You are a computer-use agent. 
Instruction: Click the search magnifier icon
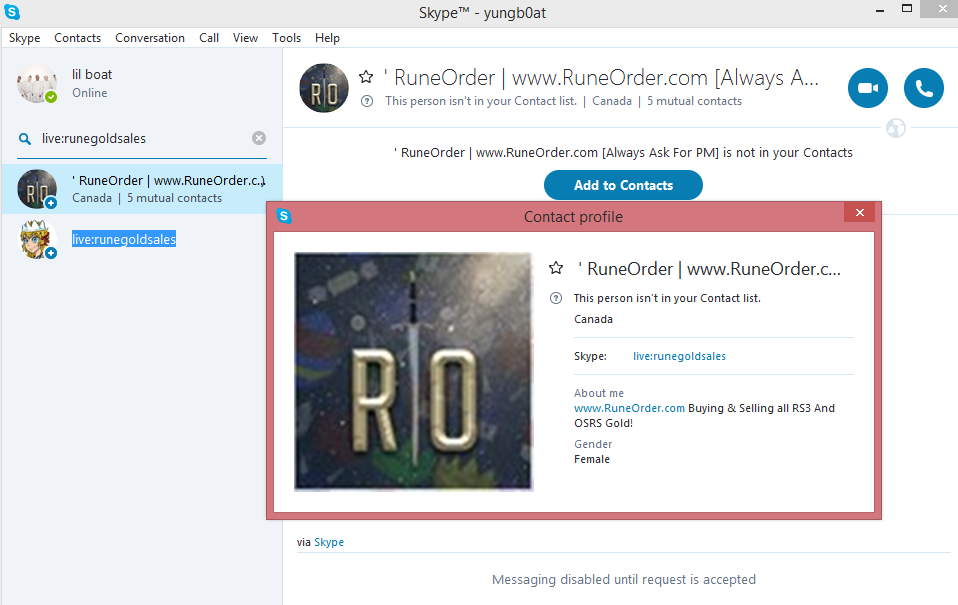point(25,139)
